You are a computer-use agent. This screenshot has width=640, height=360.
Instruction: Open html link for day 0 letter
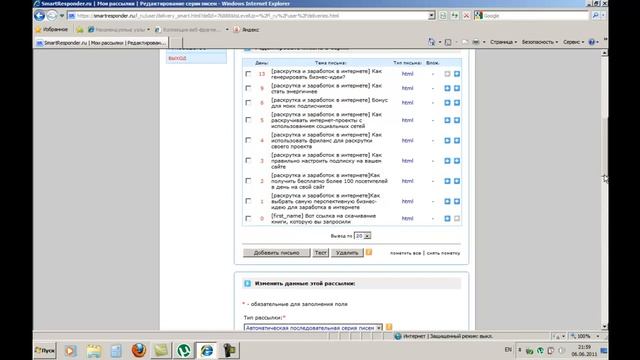coord(407,218)
